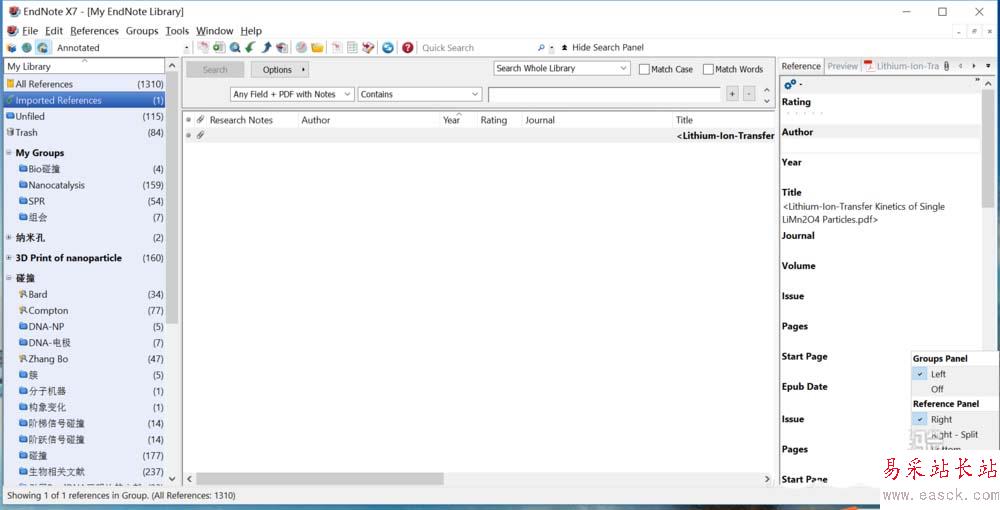Switch to Preview tab
The width and height of the screenshot is (1000, 510).
[842, 66]
